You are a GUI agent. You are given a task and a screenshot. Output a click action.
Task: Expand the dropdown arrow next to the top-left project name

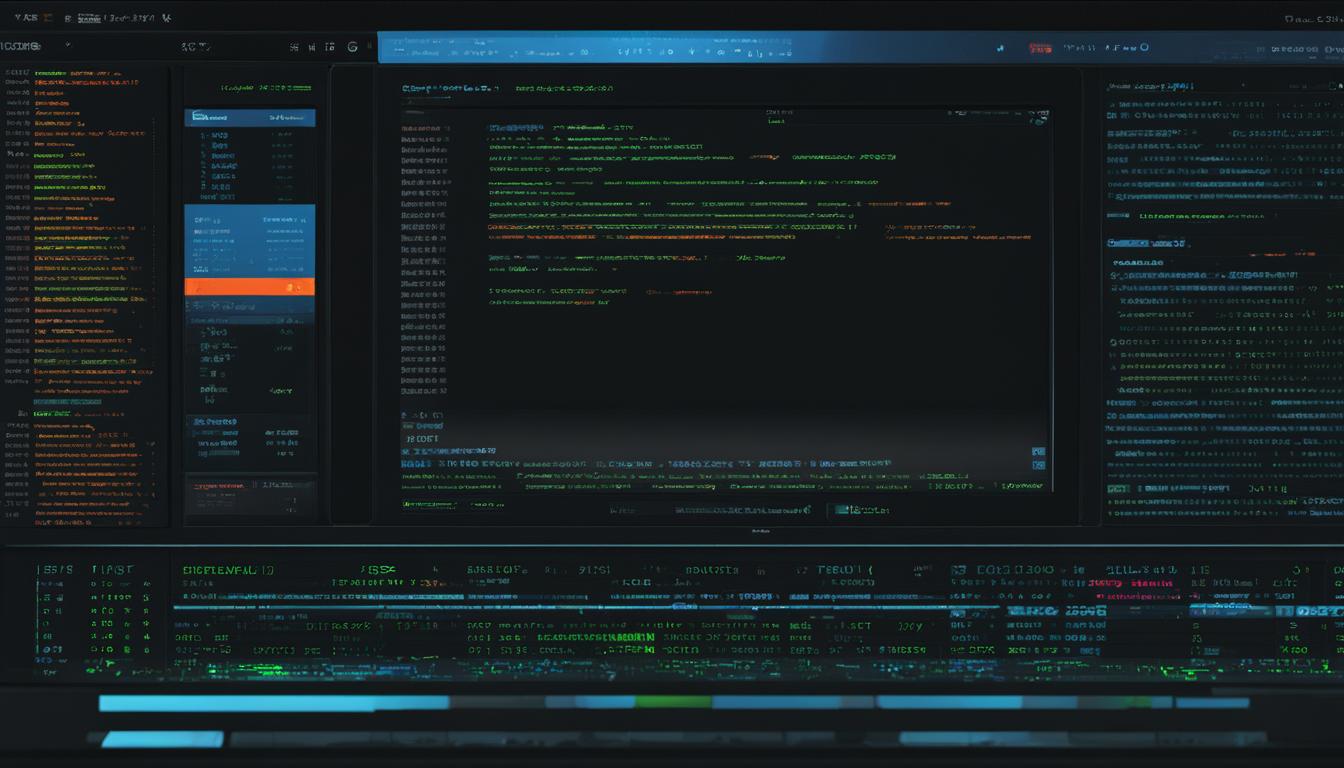click(67, 46)
